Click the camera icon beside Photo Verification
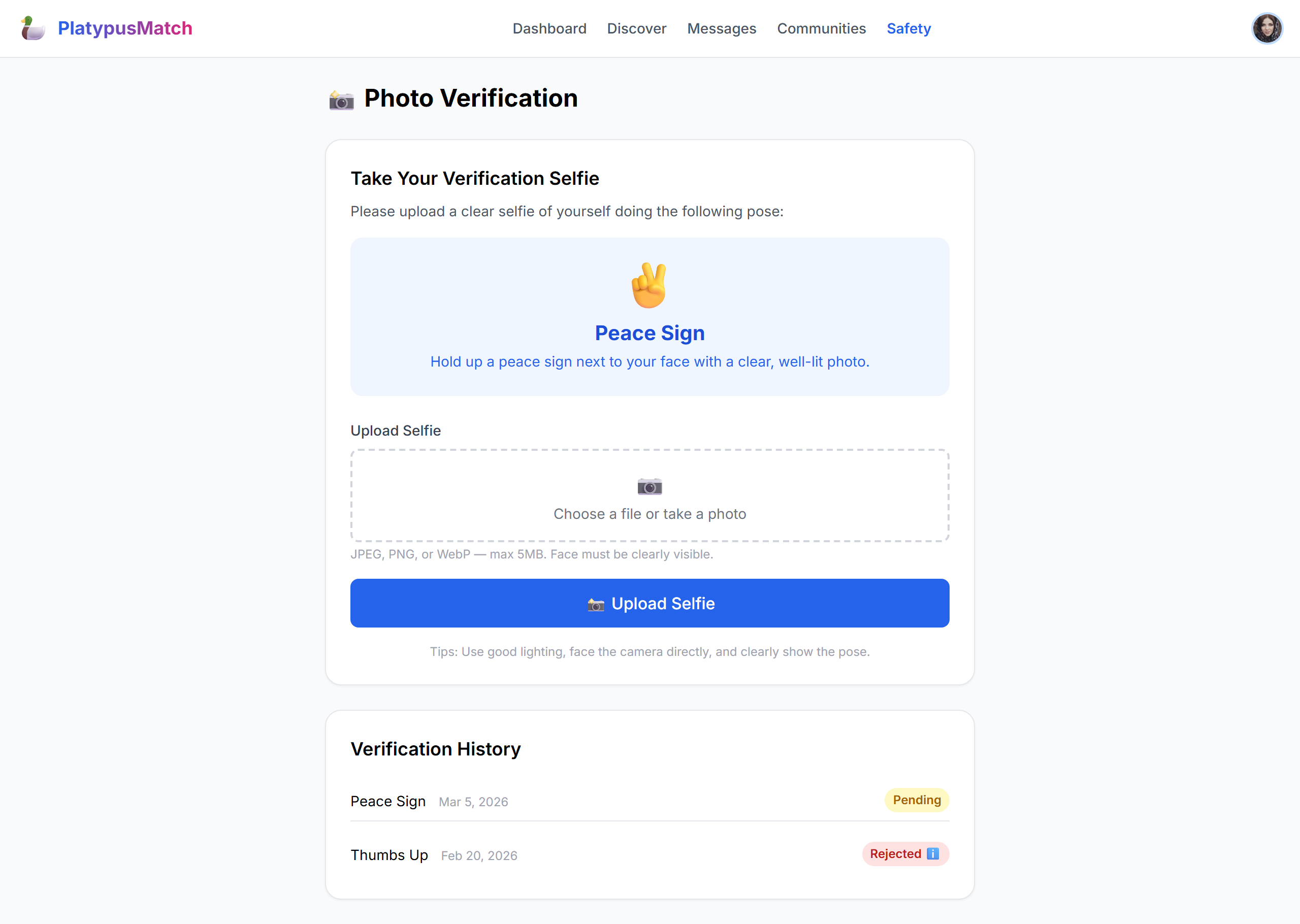Screen dimensions: 1300x924 [341, 100]
